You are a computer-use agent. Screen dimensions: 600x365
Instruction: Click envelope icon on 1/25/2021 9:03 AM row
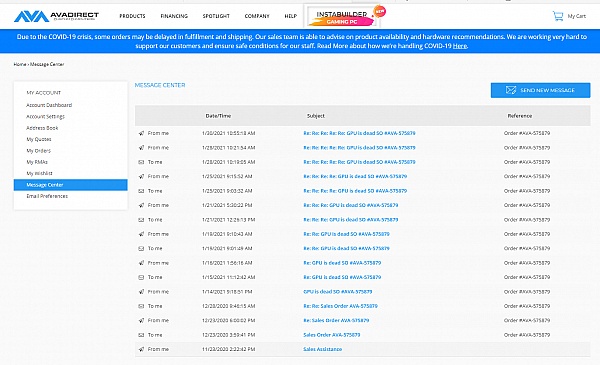pyautogui.click(x=141, y=191)
